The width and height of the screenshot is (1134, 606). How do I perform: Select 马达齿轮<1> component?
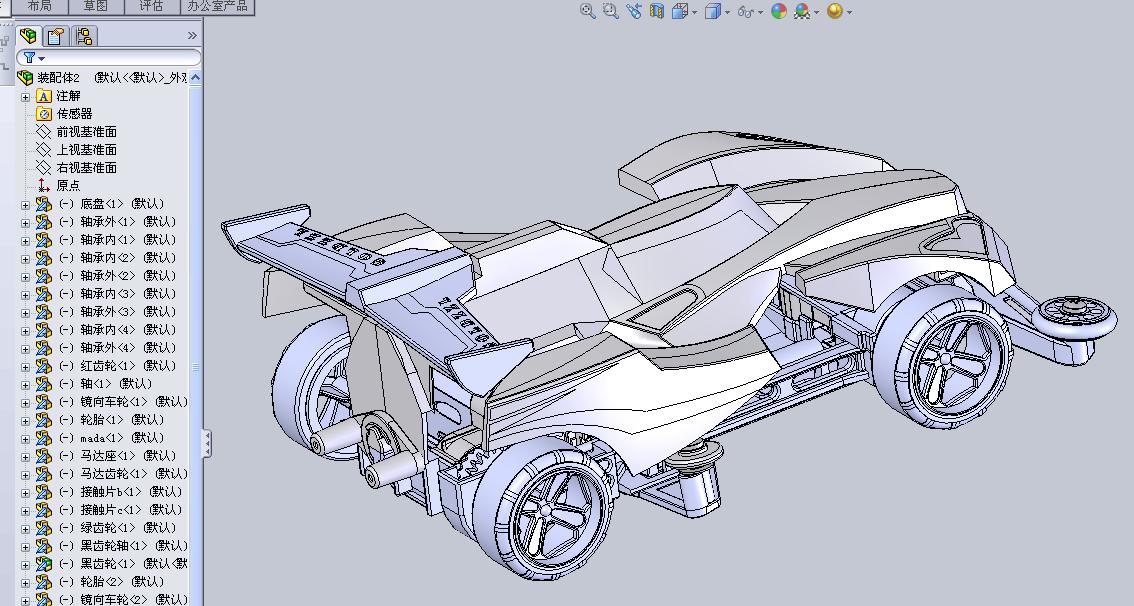(123, 474)
